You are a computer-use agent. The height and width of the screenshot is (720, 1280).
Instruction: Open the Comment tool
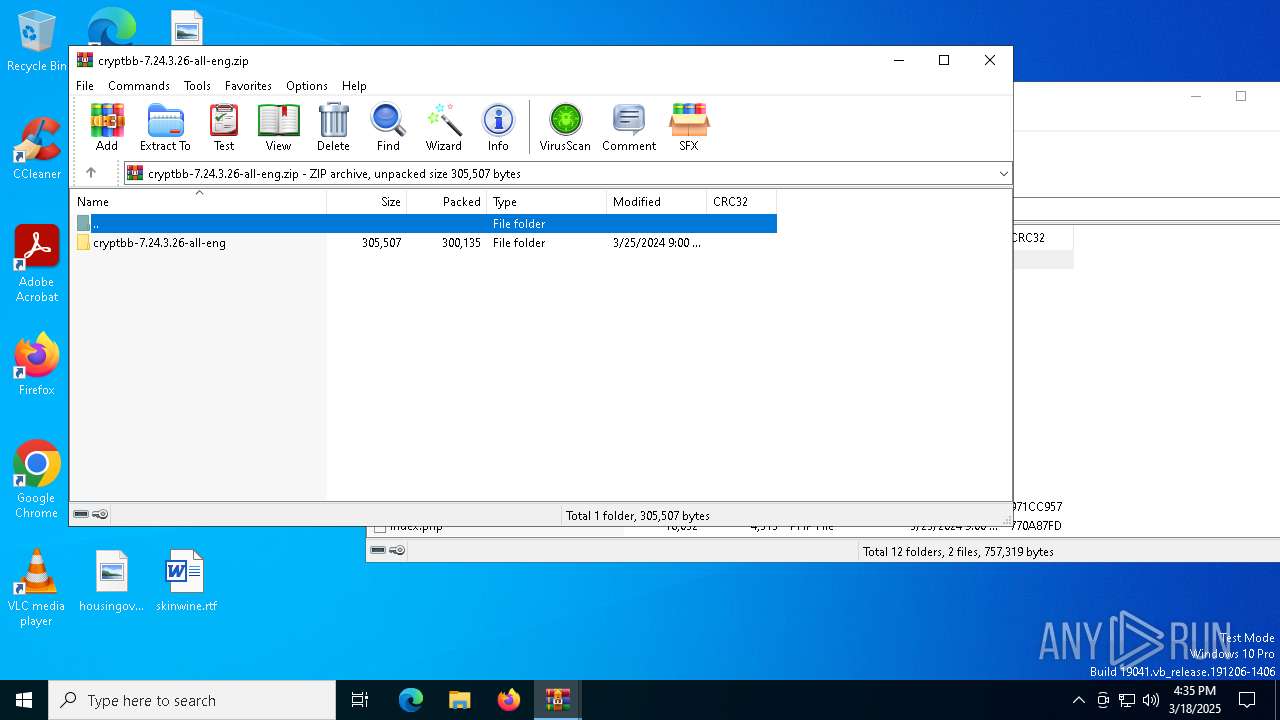coord(629,127)
